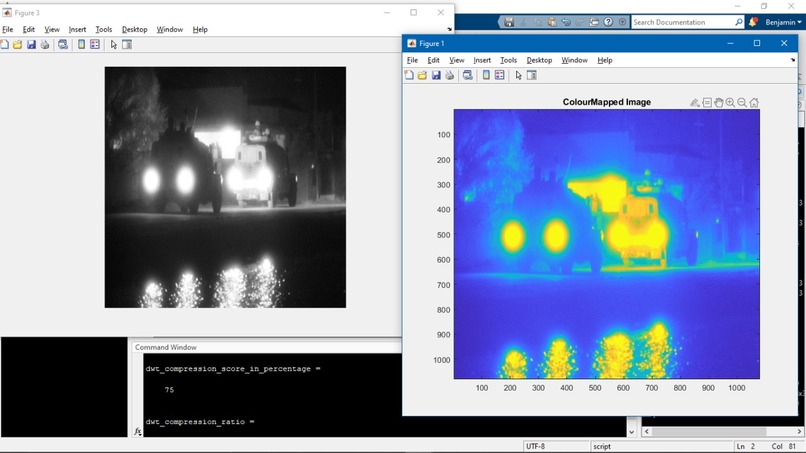This screenshot has width=806, height=453.
Task: Click left arrow of editor horizontal scrollbar
Action: pos(647,432)
